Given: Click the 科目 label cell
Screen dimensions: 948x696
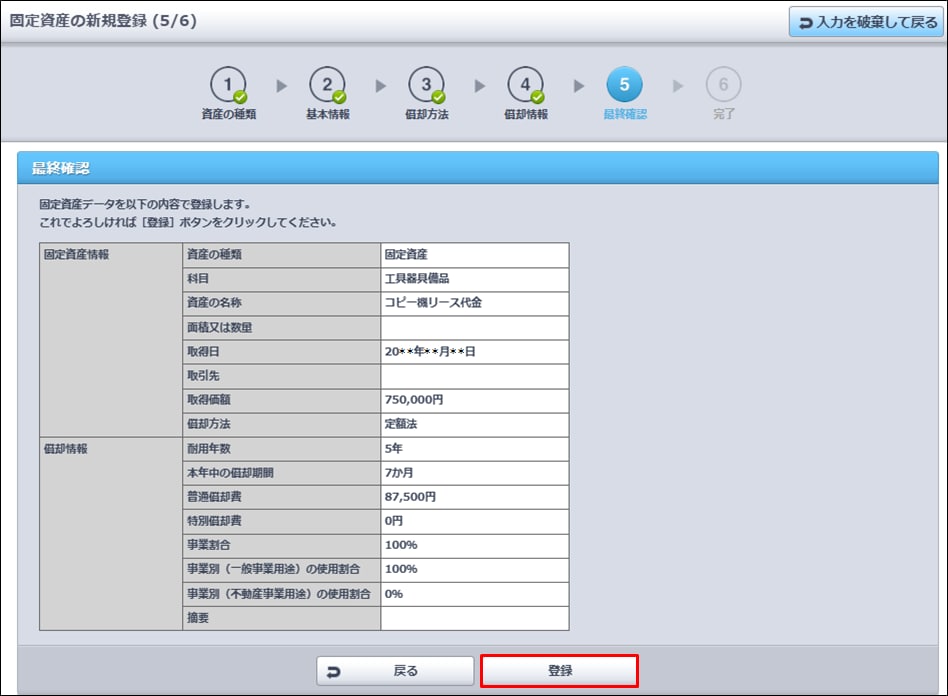Looking at the screenshot, I should [x=281, y=279].
